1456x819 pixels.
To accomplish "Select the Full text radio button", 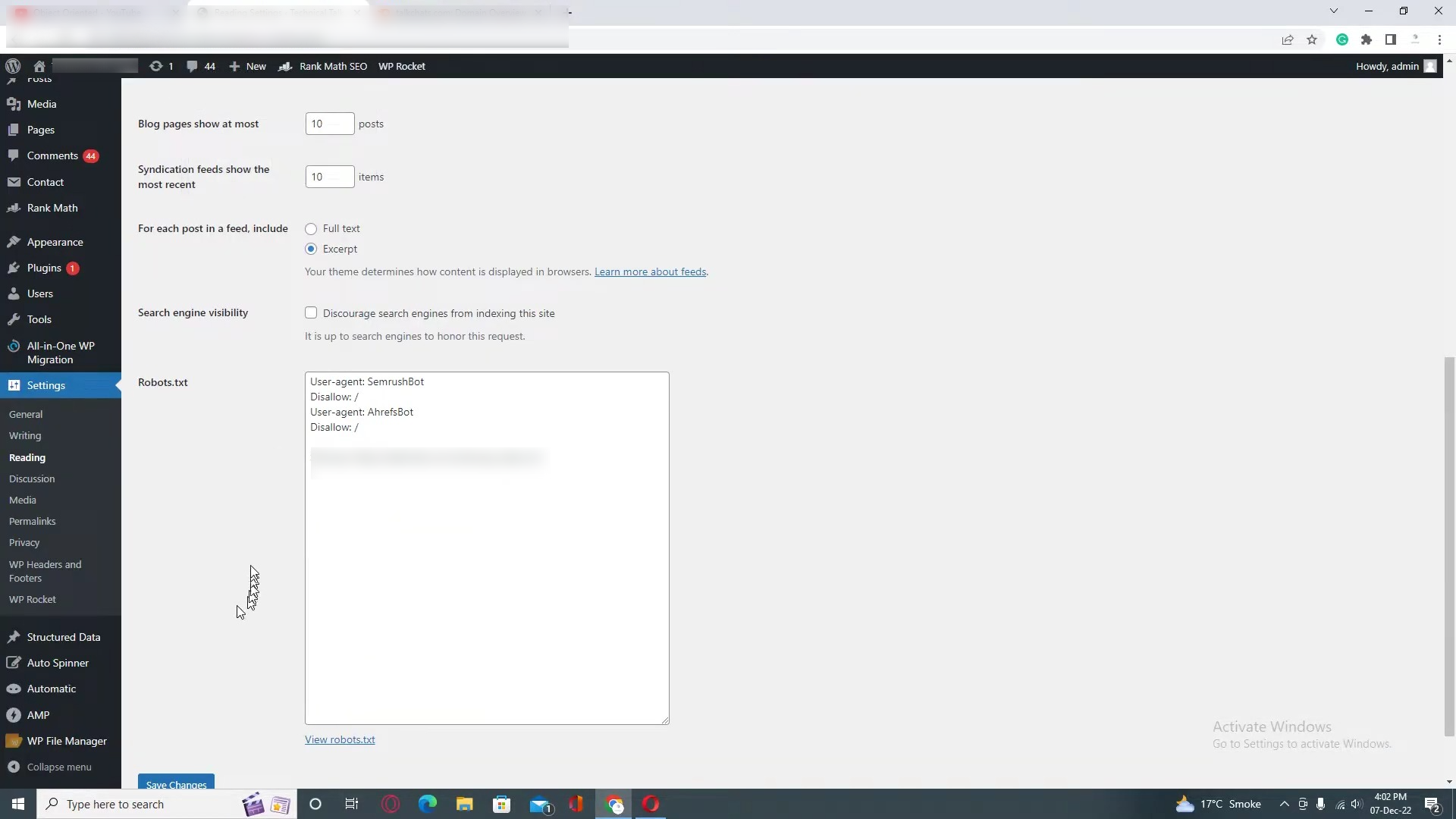I will [x=311, y=228].
